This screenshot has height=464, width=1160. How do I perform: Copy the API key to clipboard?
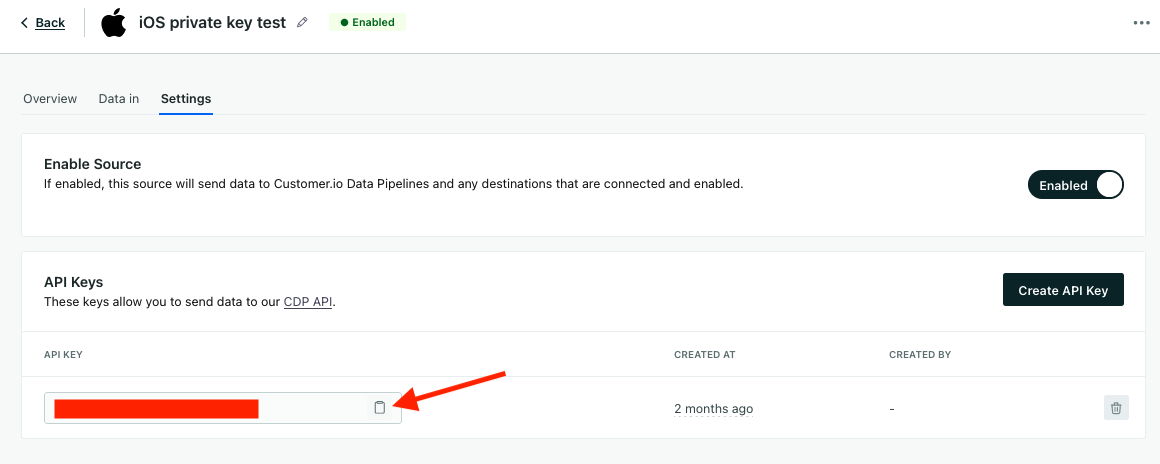(379, 408)
